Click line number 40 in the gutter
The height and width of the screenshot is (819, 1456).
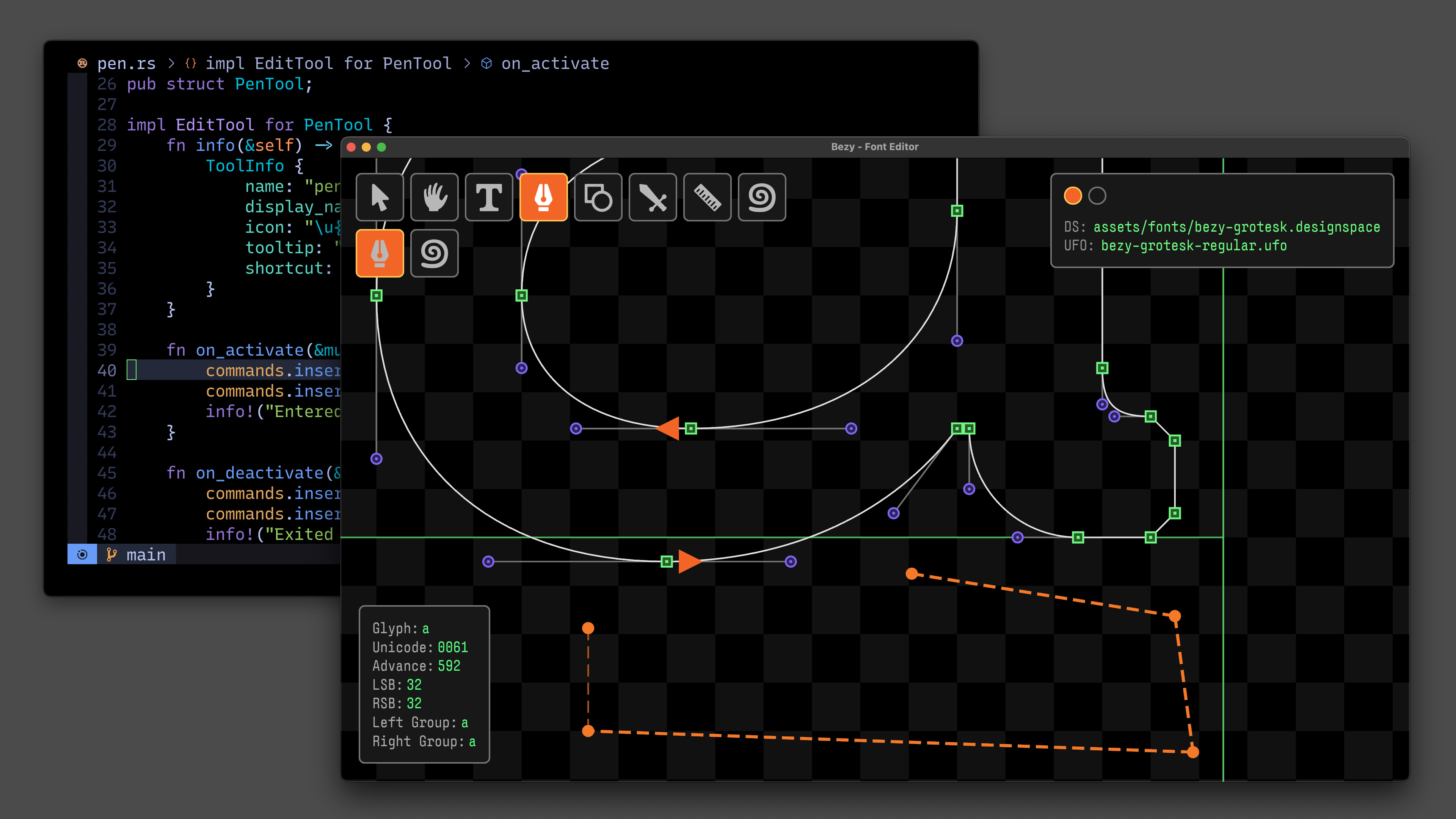click(106, 371)
